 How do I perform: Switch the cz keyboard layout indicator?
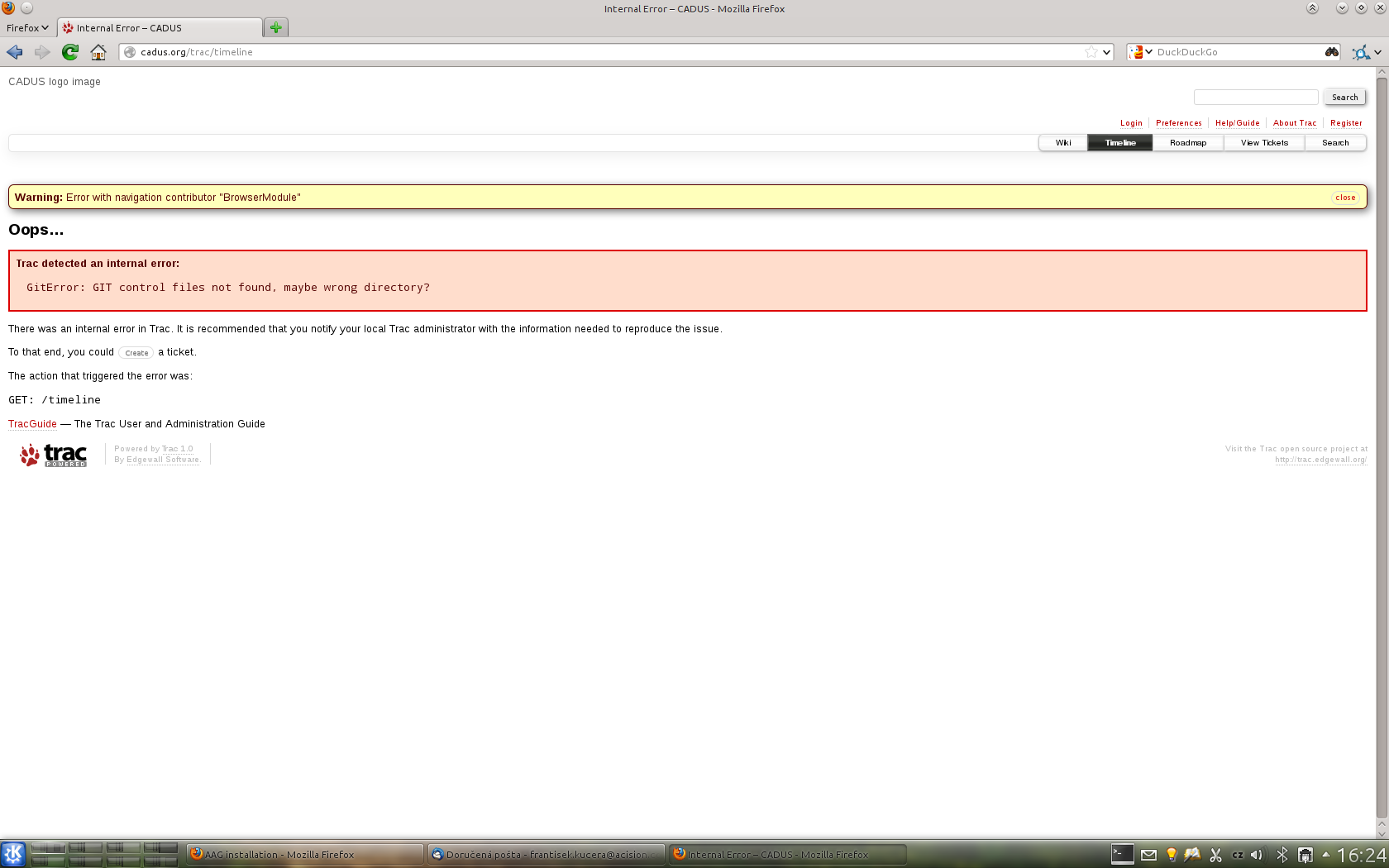(1238, 855)
